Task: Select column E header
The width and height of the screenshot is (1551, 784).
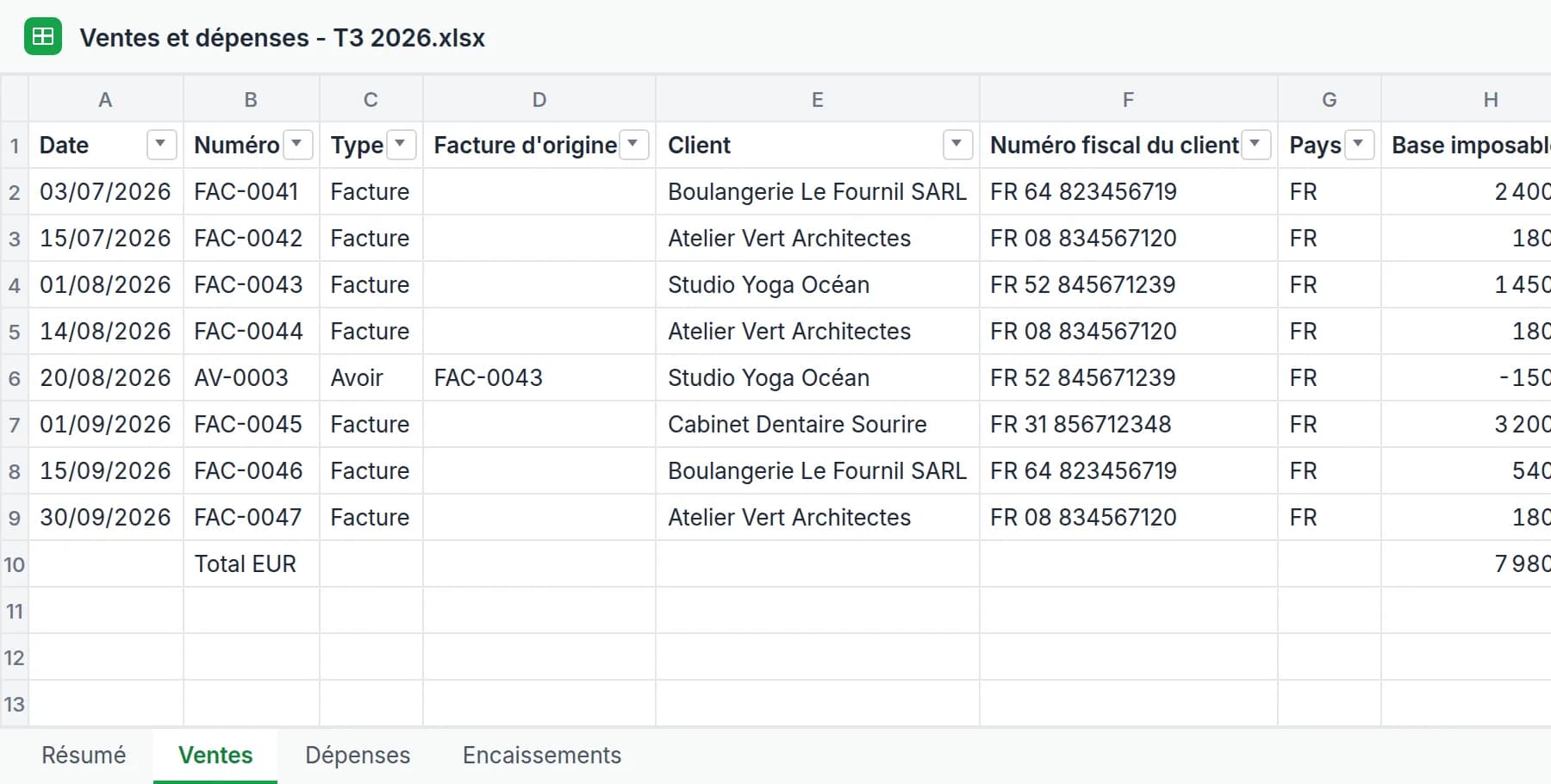Action: pos(818,100)
